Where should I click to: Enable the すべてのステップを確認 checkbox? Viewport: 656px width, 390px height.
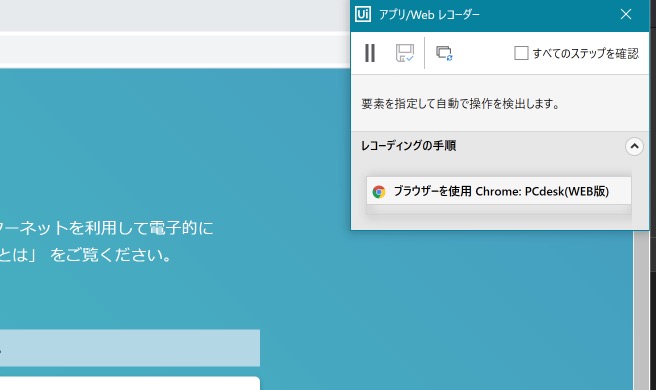coord(521,53)
